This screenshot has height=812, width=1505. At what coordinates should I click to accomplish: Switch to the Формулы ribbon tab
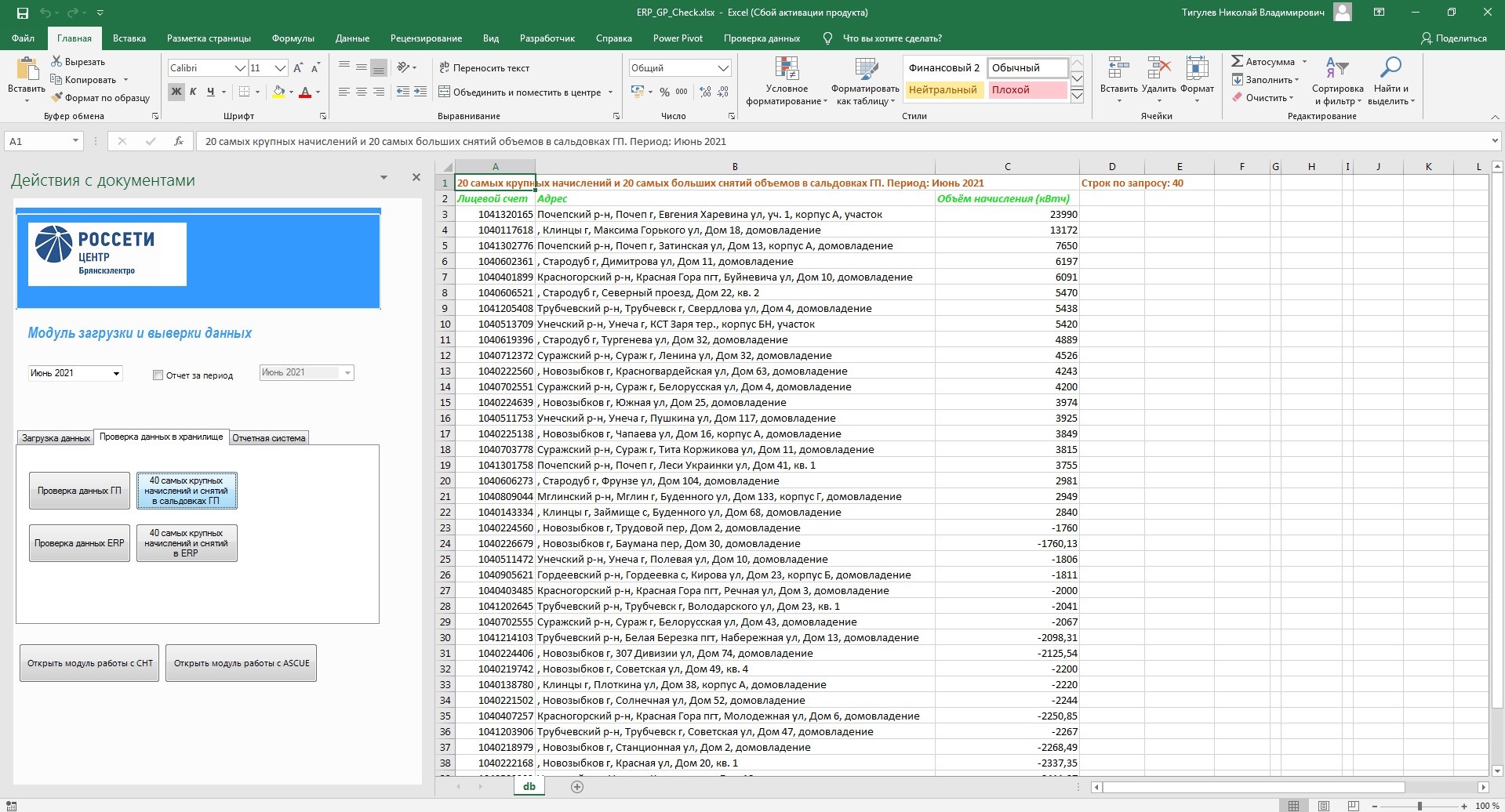click(x=293, y=38)
